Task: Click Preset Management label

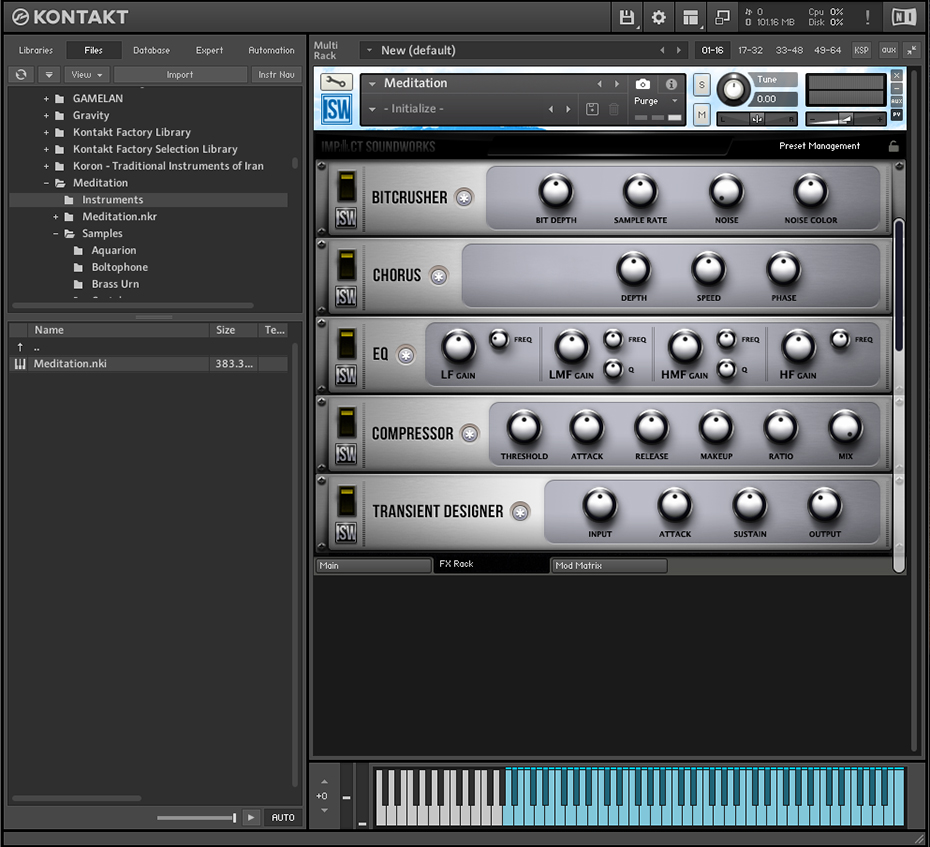Action: 819,146
